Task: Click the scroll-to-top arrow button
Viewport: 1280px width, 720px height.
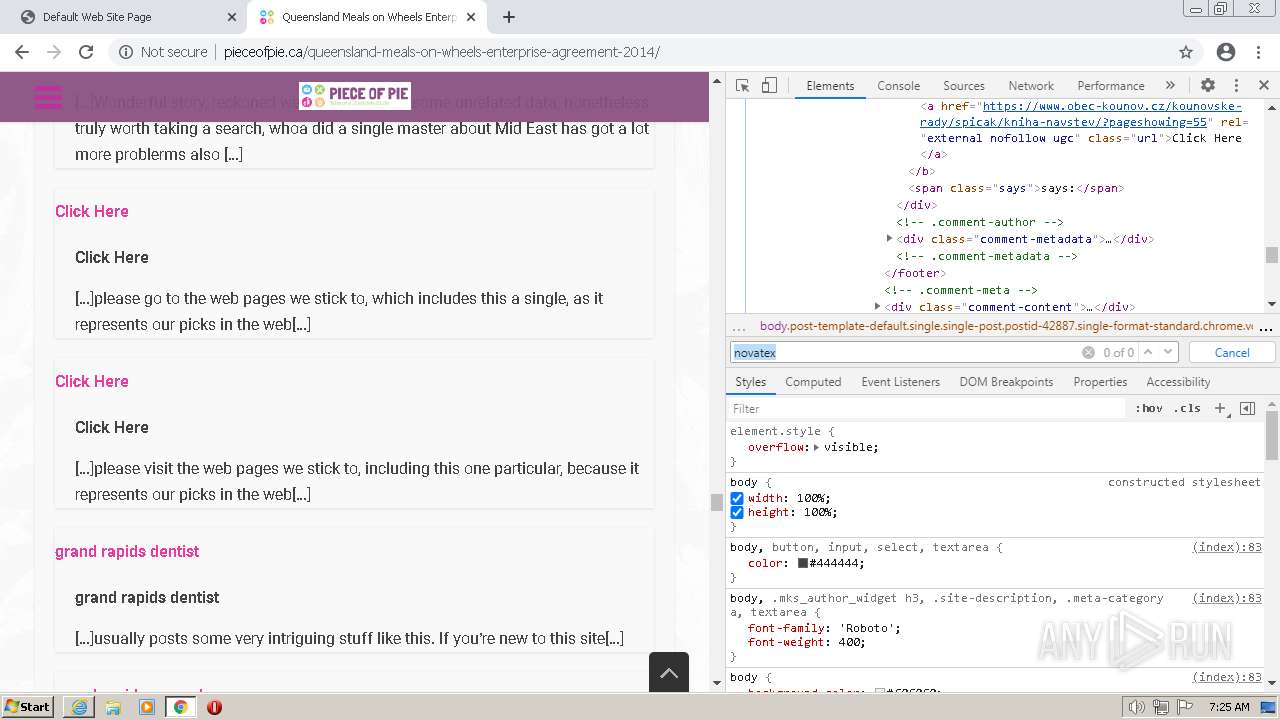Action: [669, 672]
